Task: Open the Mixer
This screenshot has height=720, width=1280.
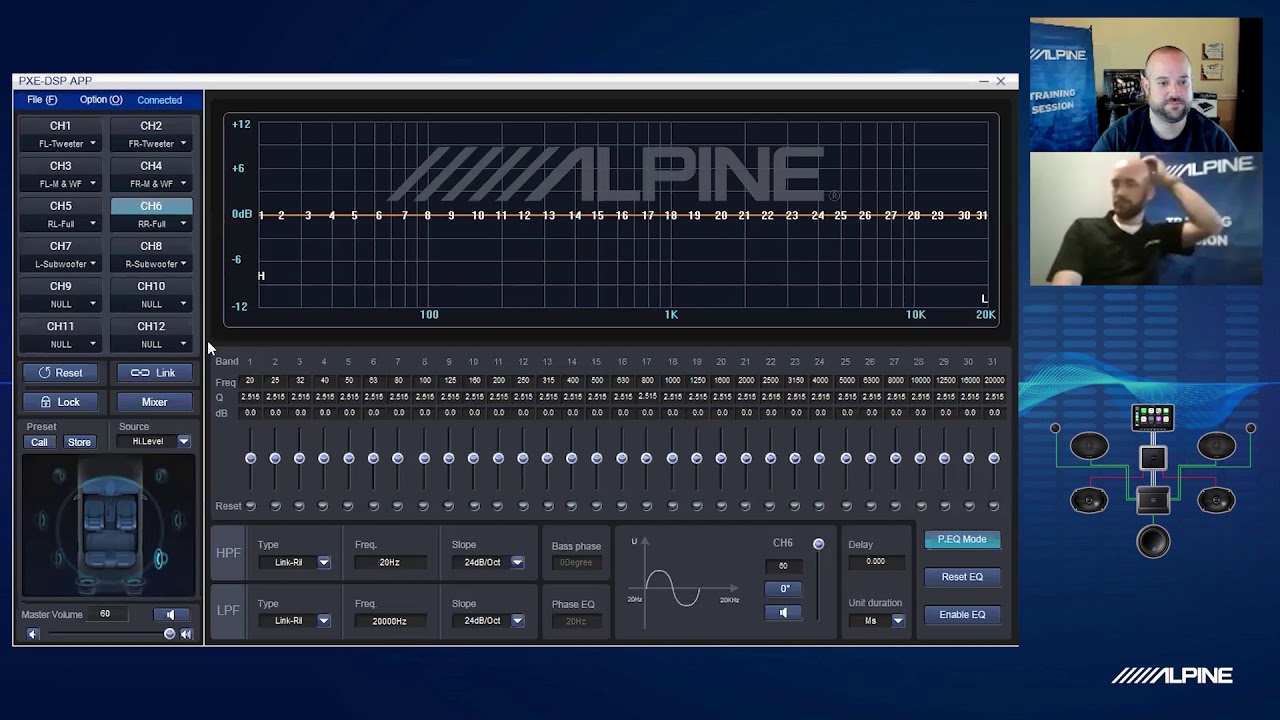Action: coord(154,402)
